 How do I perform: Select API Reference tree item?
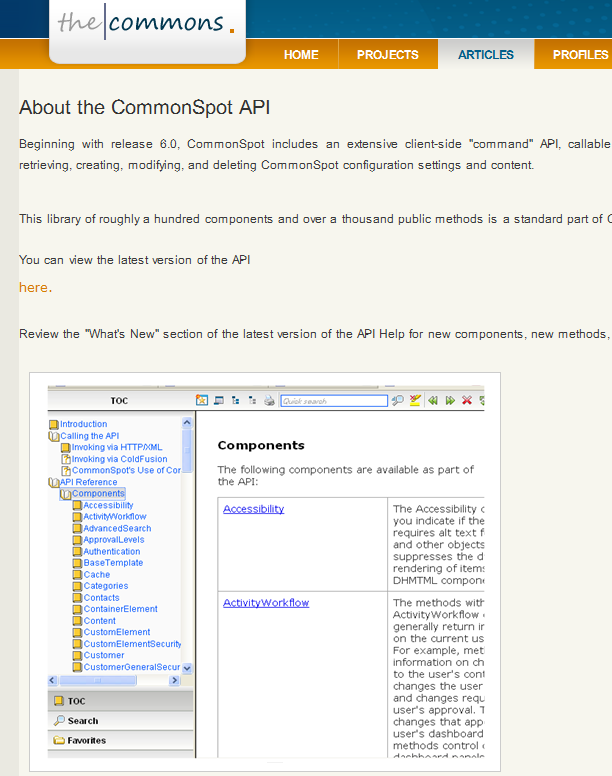tap(89, 482)
